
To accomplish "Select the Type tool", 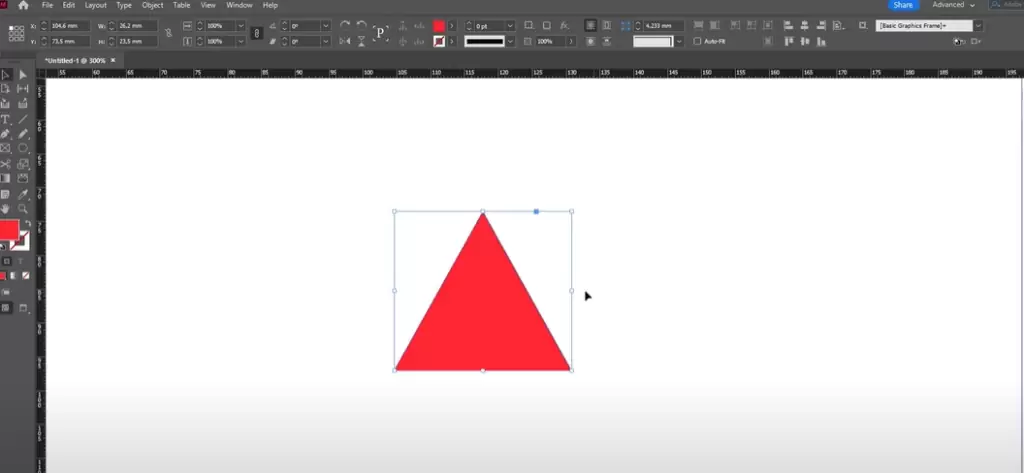I will (x=5, y=119).
